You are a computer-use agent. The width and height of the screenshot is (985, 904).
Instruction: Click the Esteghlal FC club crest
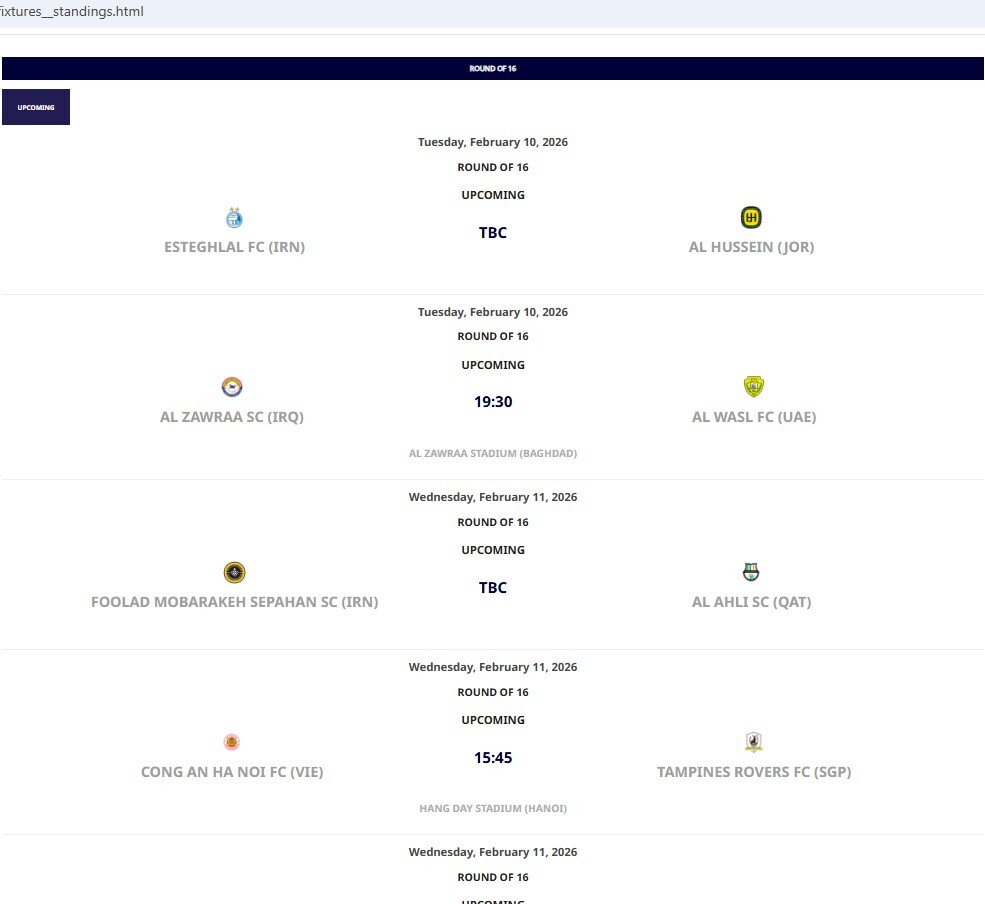[234, 218]
